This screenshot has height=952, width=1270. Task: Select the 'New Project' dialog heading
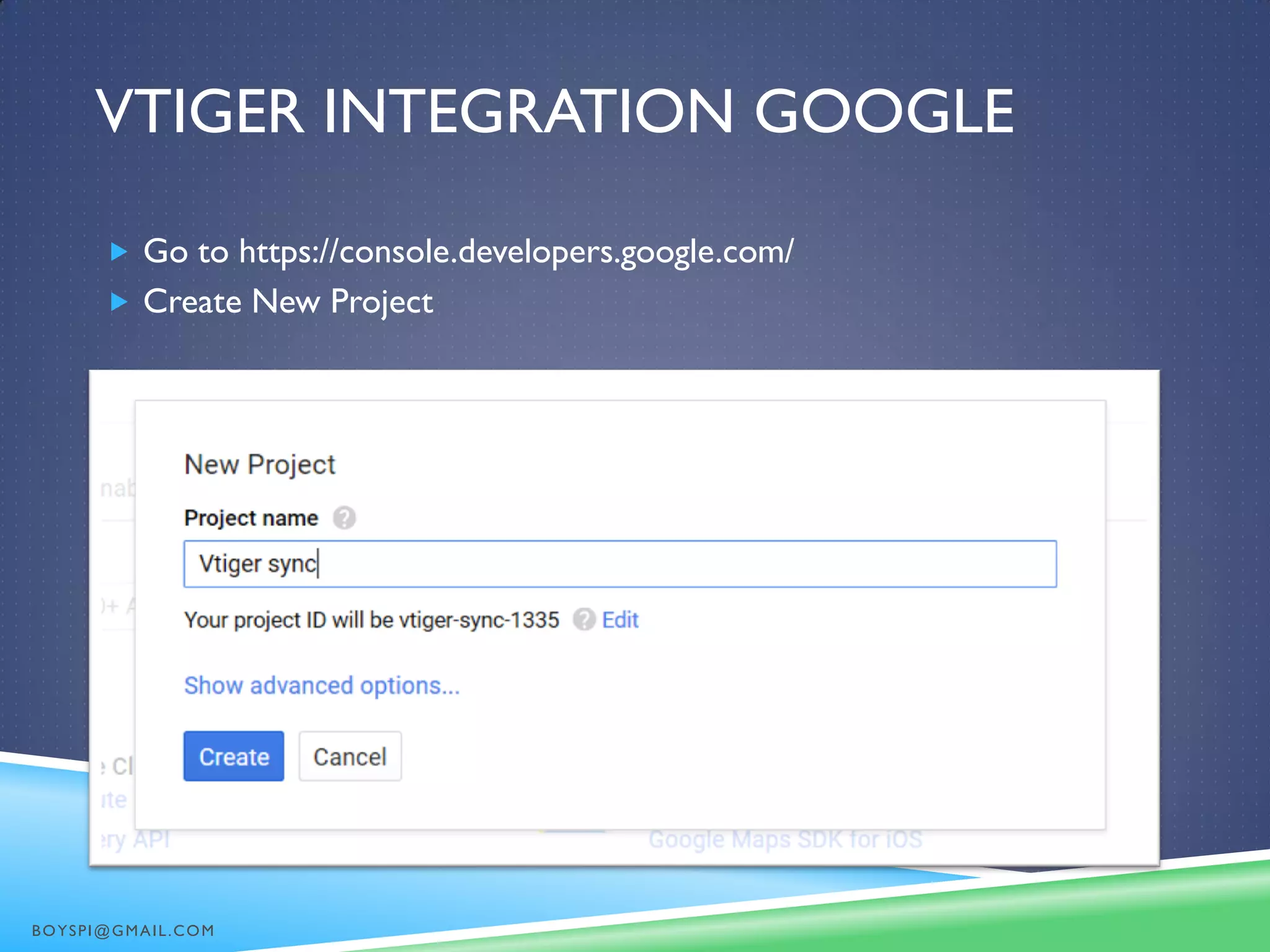click(260, 465)
